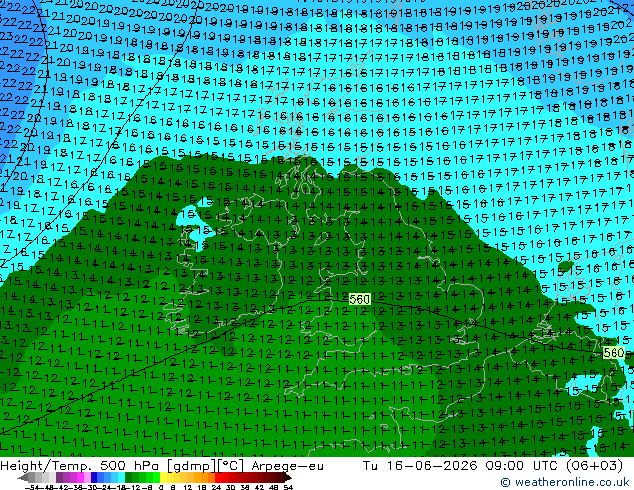Select the dark blue swatch in the legend
The image size is (634, 490).
click(94, 477)
